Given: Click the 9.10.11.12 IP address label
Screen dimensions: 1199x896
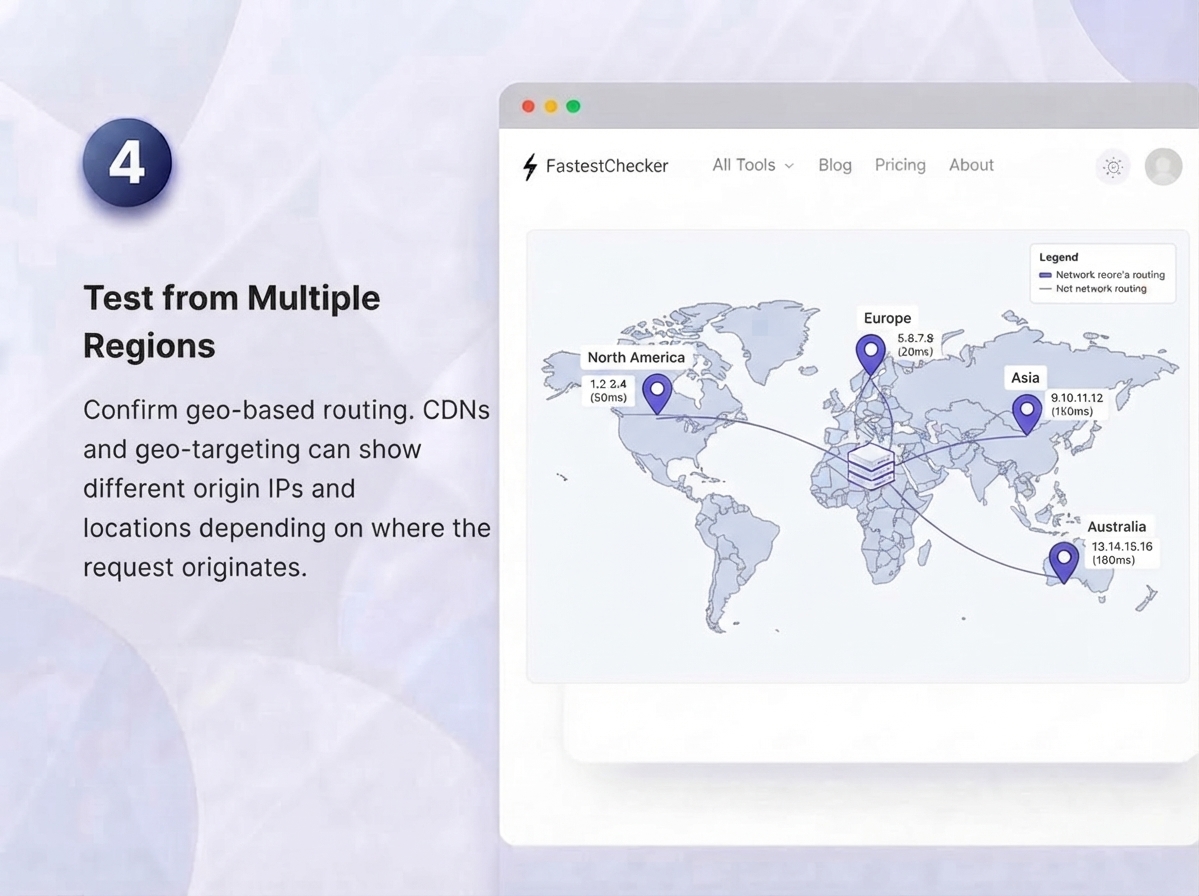Looking at the screenshot, I should 1077,398.
